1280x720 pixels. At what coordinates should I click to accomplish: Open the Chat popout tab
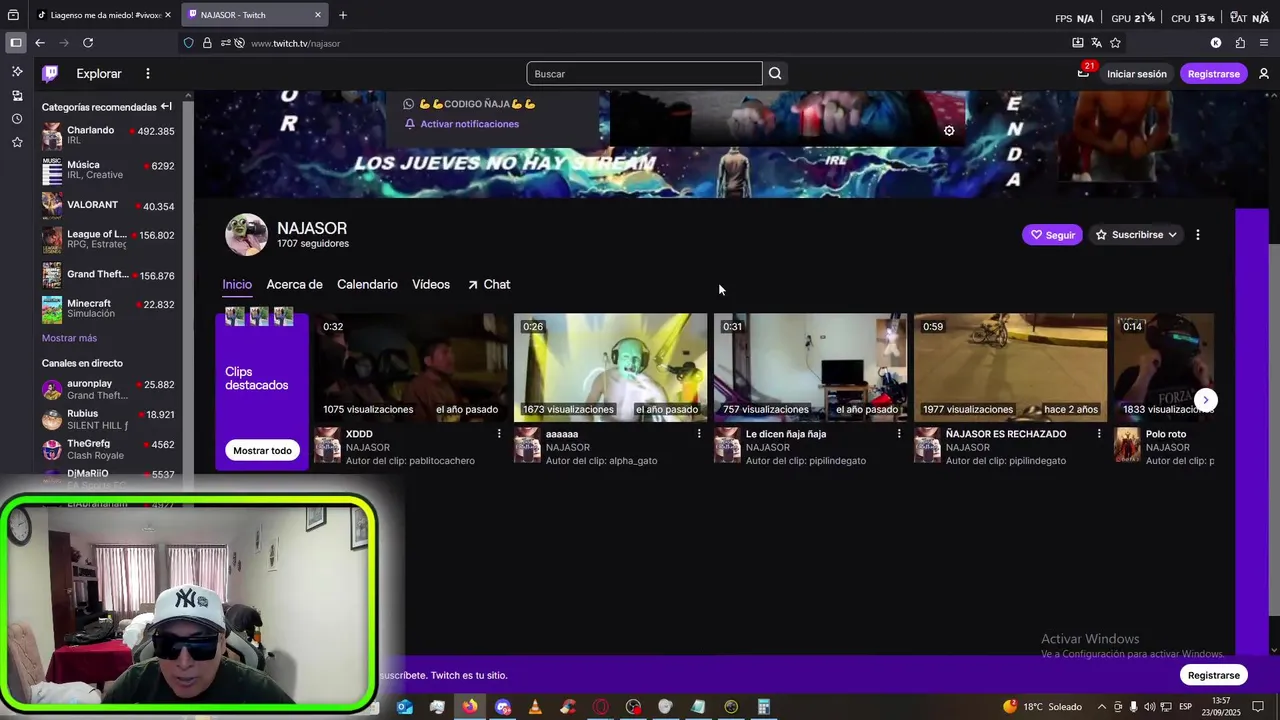coord(488,285)
